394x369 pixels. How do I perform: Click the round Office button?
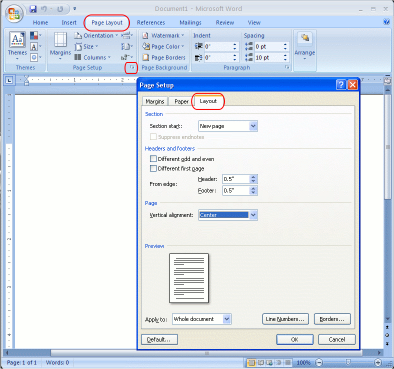pos(14,14)
